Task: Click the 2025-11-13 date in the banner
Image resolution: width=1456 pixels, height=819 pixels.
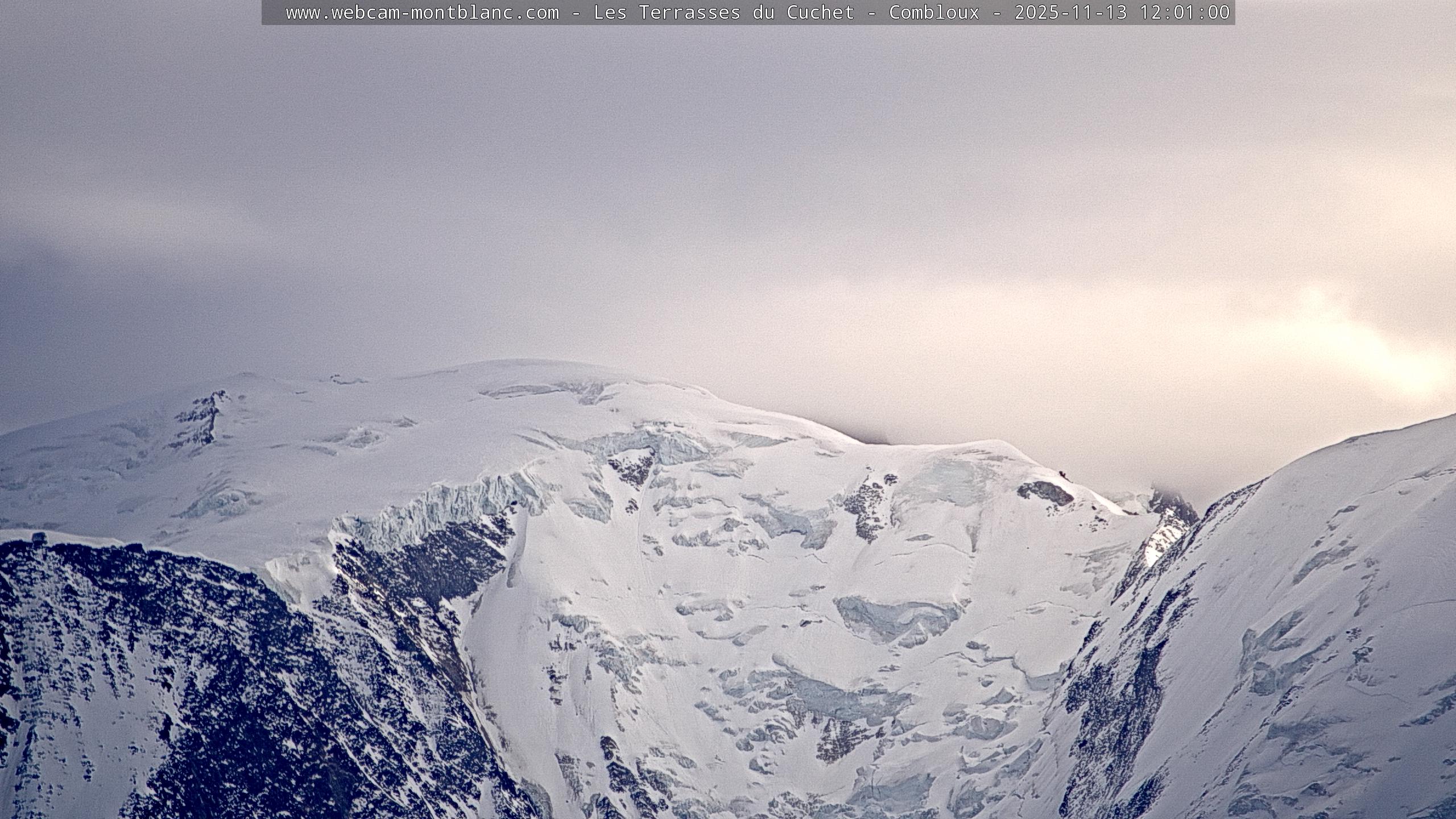Action: (x=1070, y=13)
